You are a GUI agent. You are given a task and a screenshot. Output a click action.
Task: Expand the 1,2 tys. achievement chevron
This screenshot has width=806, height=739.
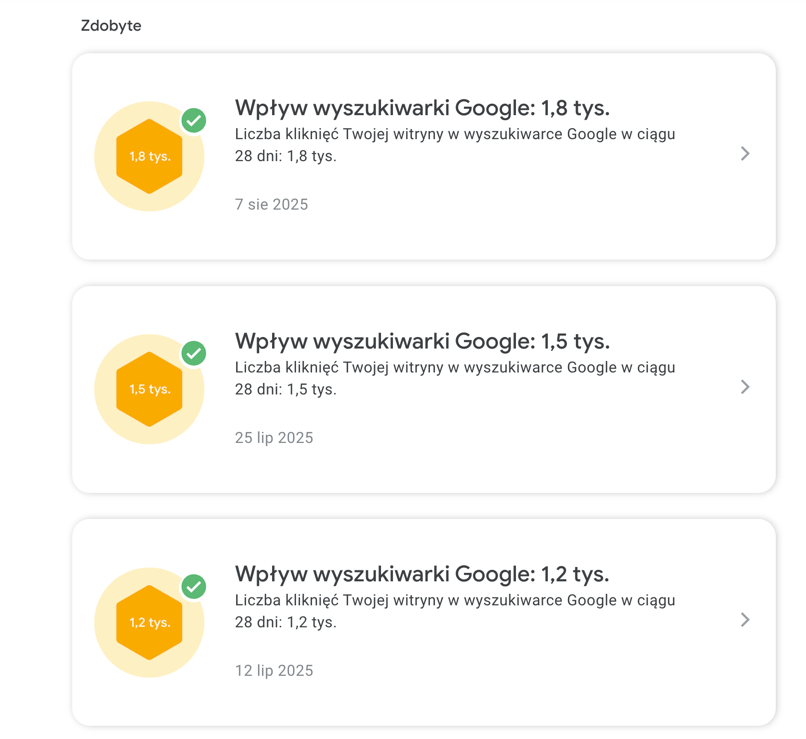(x=745, y=620)
